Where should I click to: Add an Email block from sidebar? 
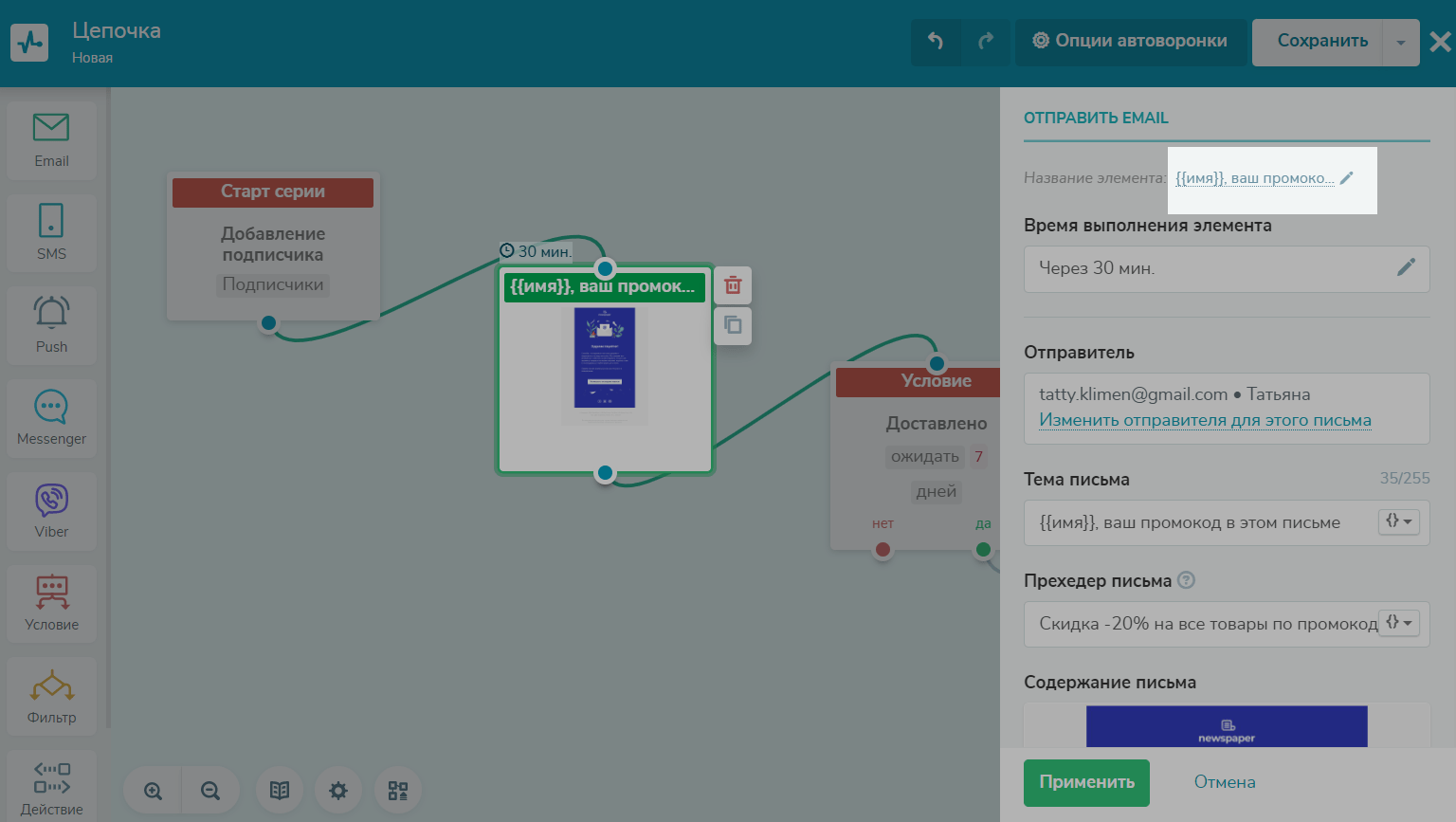point(51,139)
